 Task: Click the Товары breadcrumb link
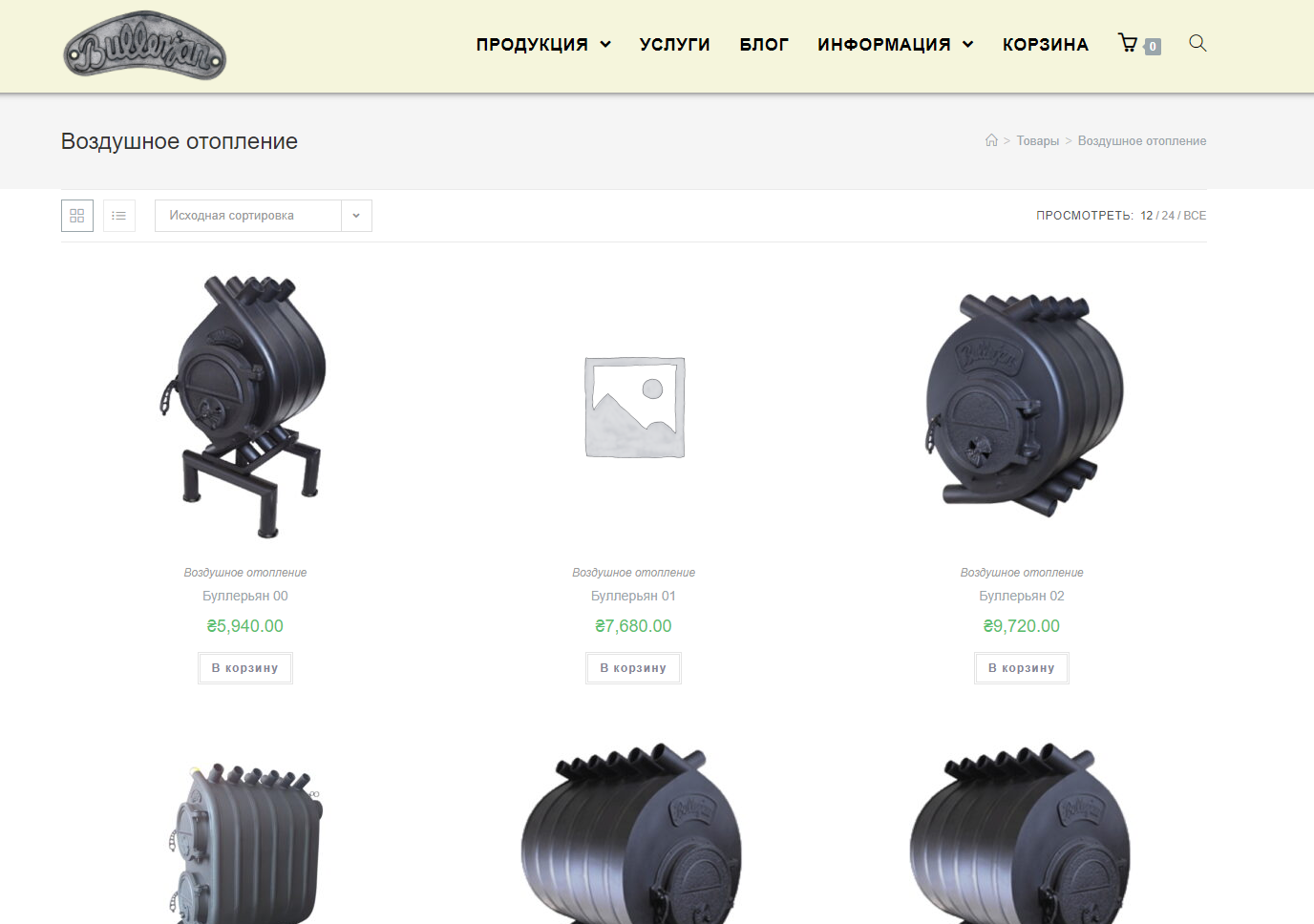1038,140
